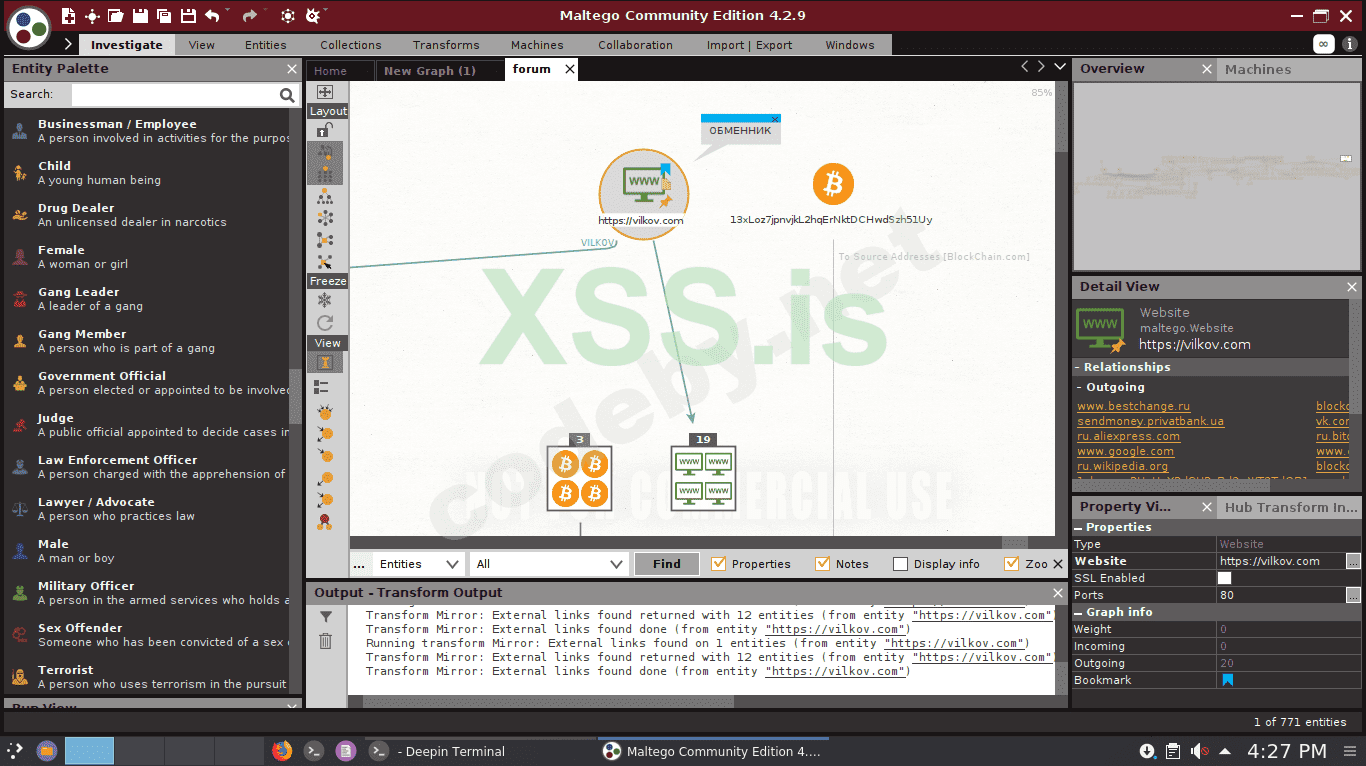1366x766 pixels.
Task: Select the https://vilkov.com website node
Action: click(643, 194)
